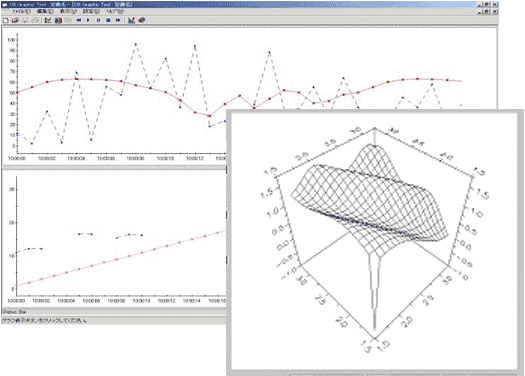Click the Open file toolbar icon

[15, 20]
